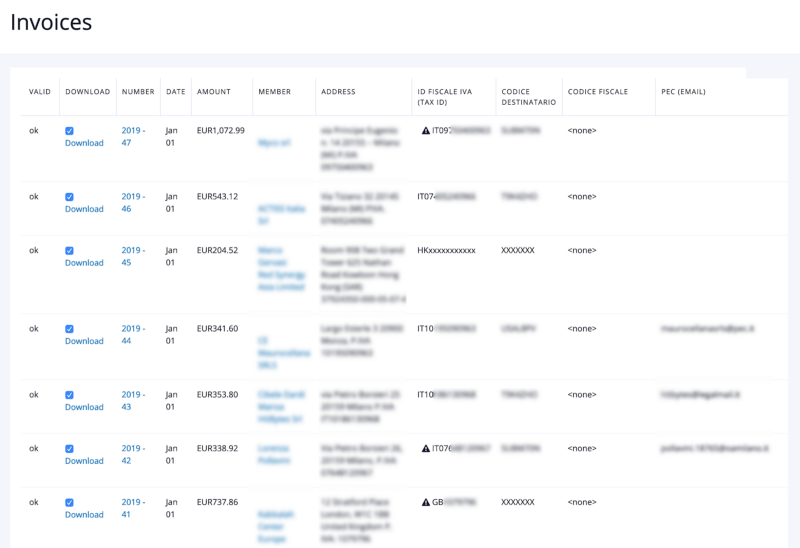Viewport: 800px width, 548px height.
Task: Click the PEC (EMAIL) column header
Action: click(x=683, y=92)
